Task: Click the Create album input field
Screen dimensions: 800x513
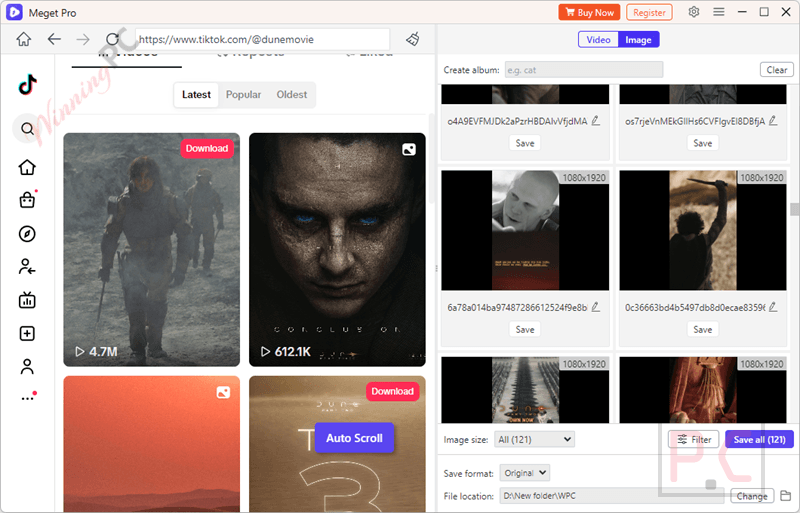Action: [584, 70]
